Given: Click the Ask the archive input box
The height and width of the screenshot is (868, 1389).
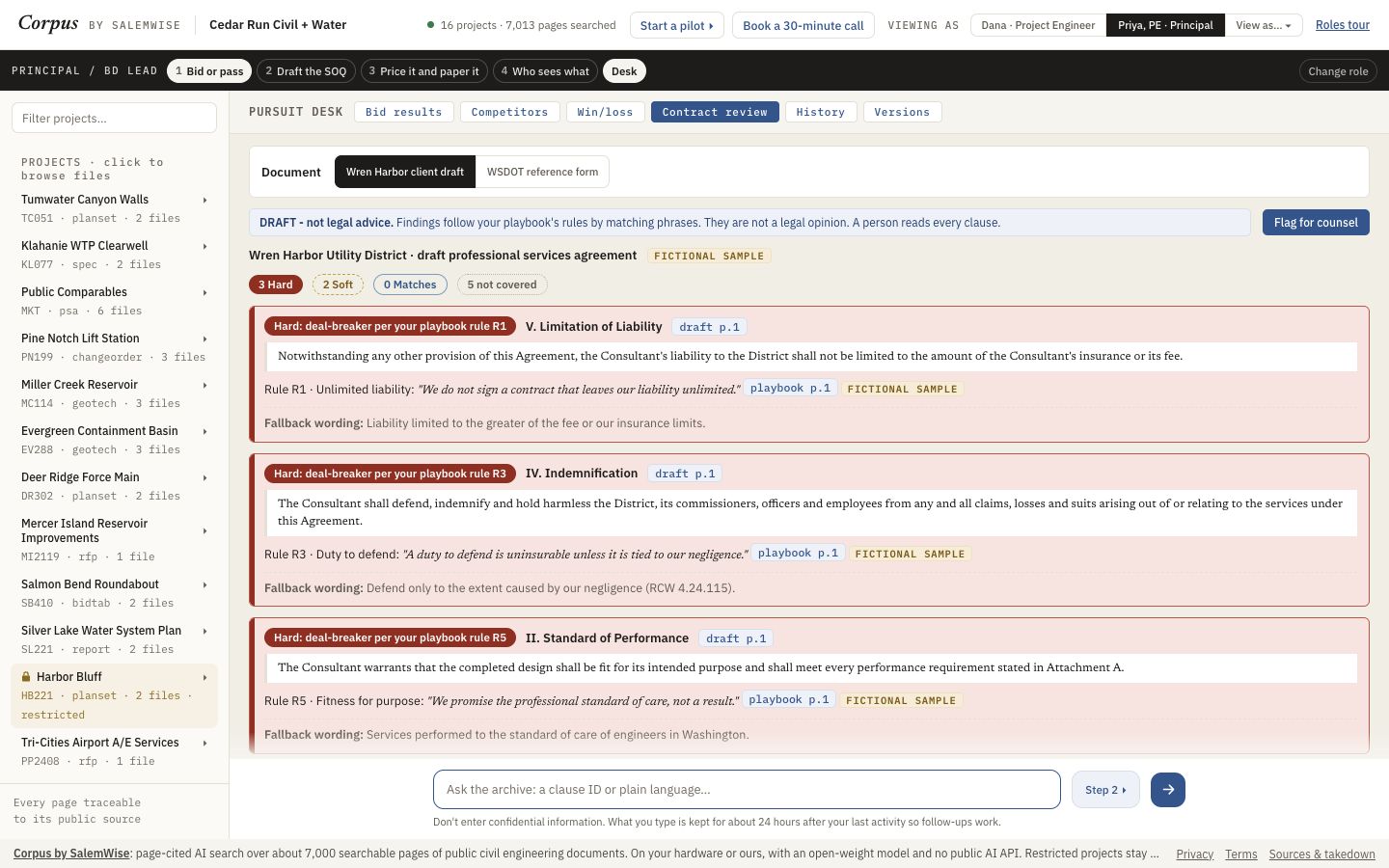Looking at the screenshot, I should [x=747, y=789].
